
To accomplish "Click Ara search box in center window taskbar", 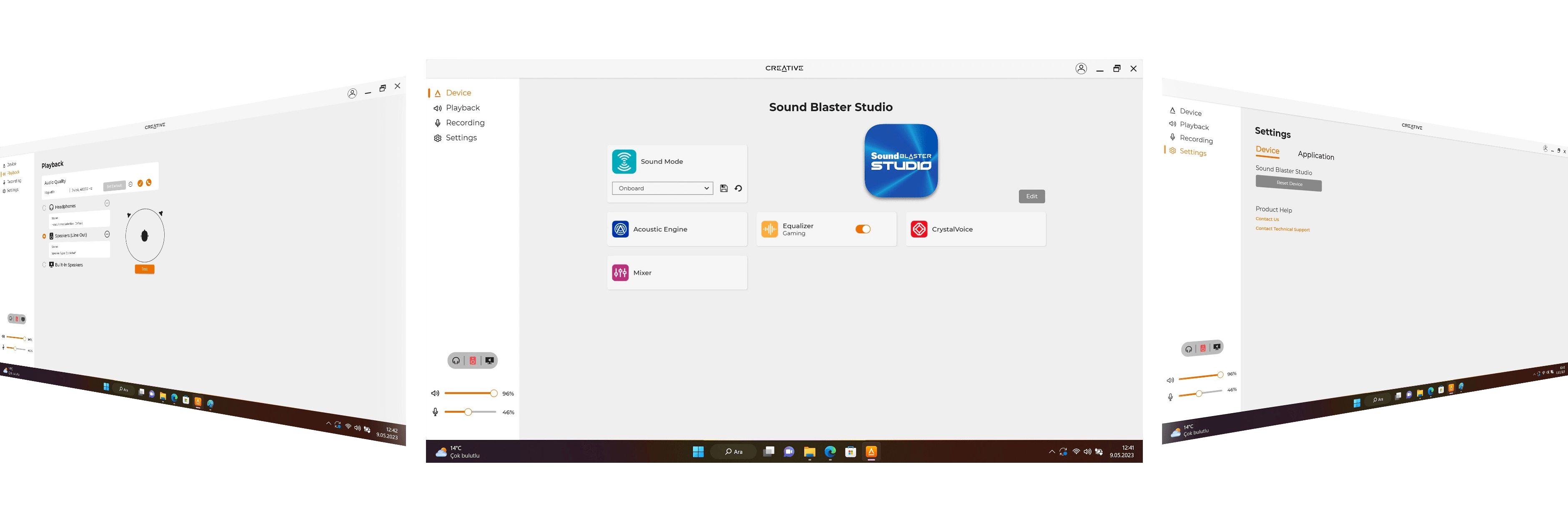I will click(734, 452).
